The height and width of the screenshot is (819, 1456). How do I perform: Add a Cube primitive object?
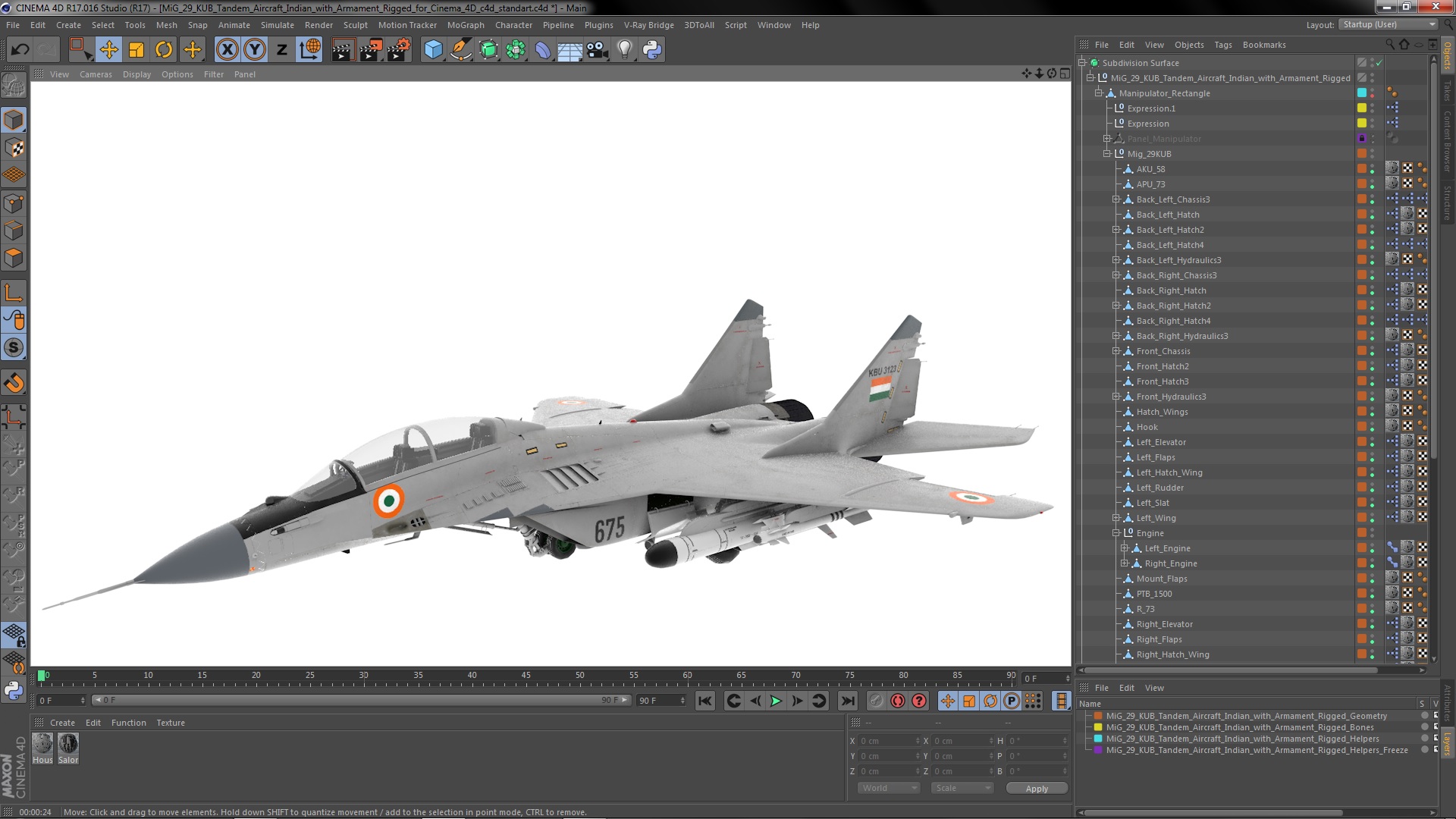(433, 50)
